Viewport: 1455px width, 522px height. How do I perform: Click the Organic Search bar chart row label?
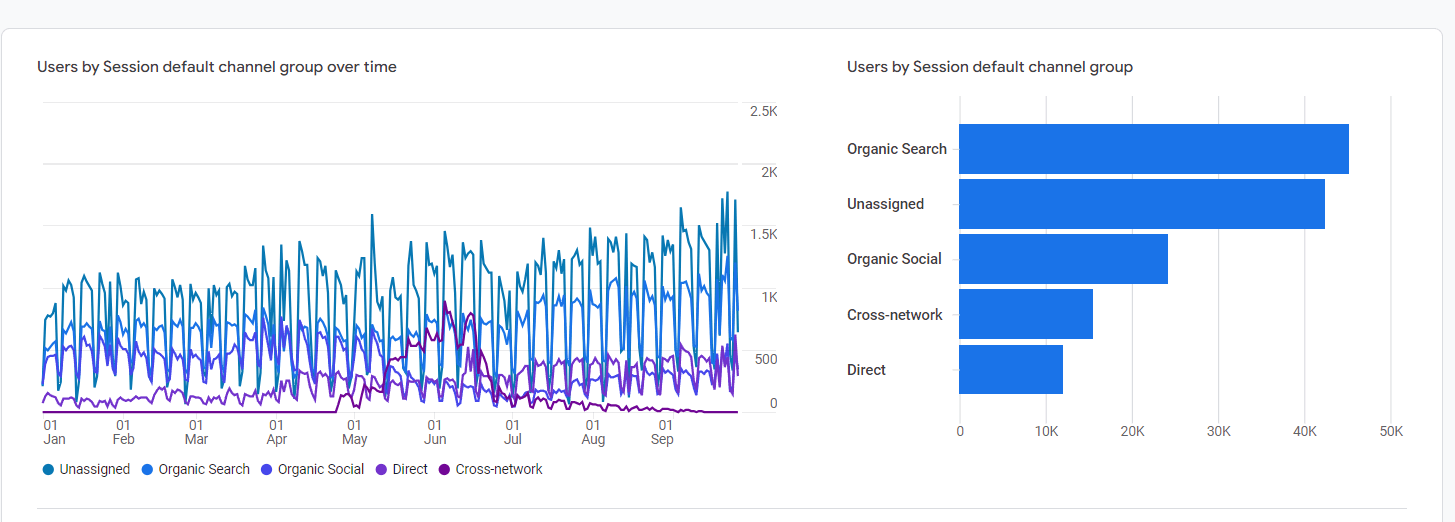coord(896,149)
